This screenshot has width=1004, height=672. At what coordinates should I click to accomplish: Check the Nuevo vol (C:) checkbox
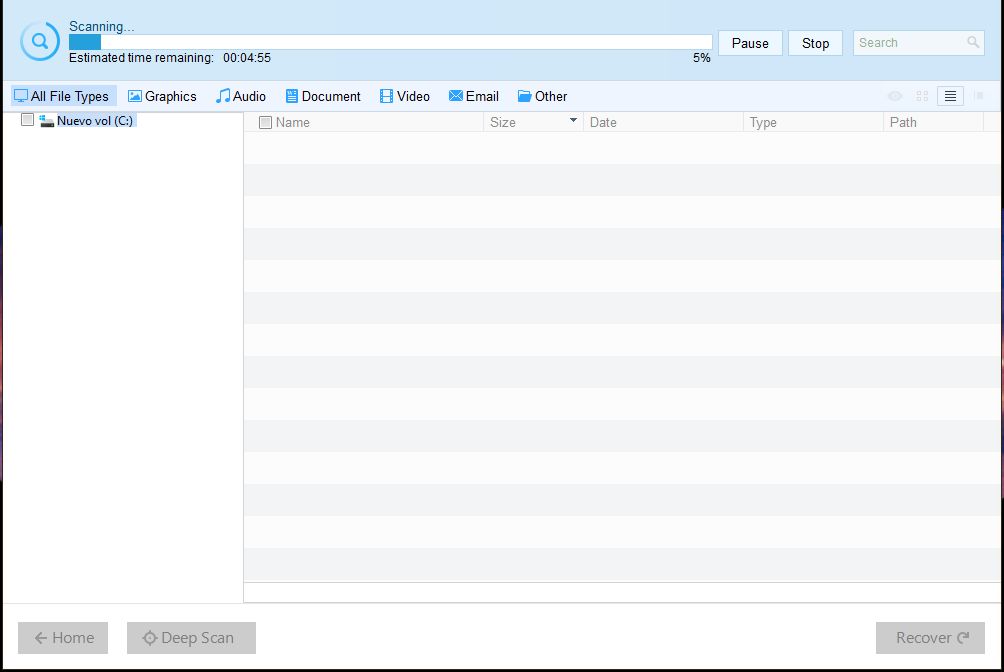pyautogui.click(x=27, y=119)
